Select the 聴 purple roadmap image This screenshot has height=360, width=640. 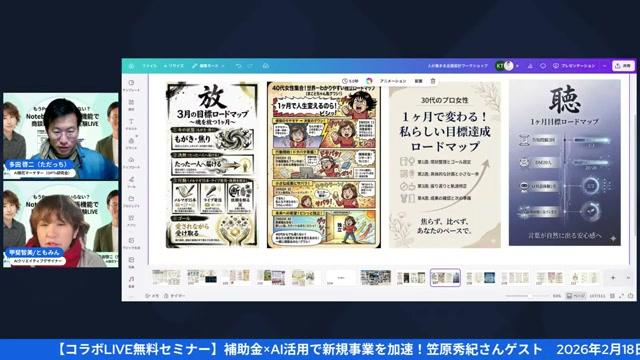click(x=565, y=162)
